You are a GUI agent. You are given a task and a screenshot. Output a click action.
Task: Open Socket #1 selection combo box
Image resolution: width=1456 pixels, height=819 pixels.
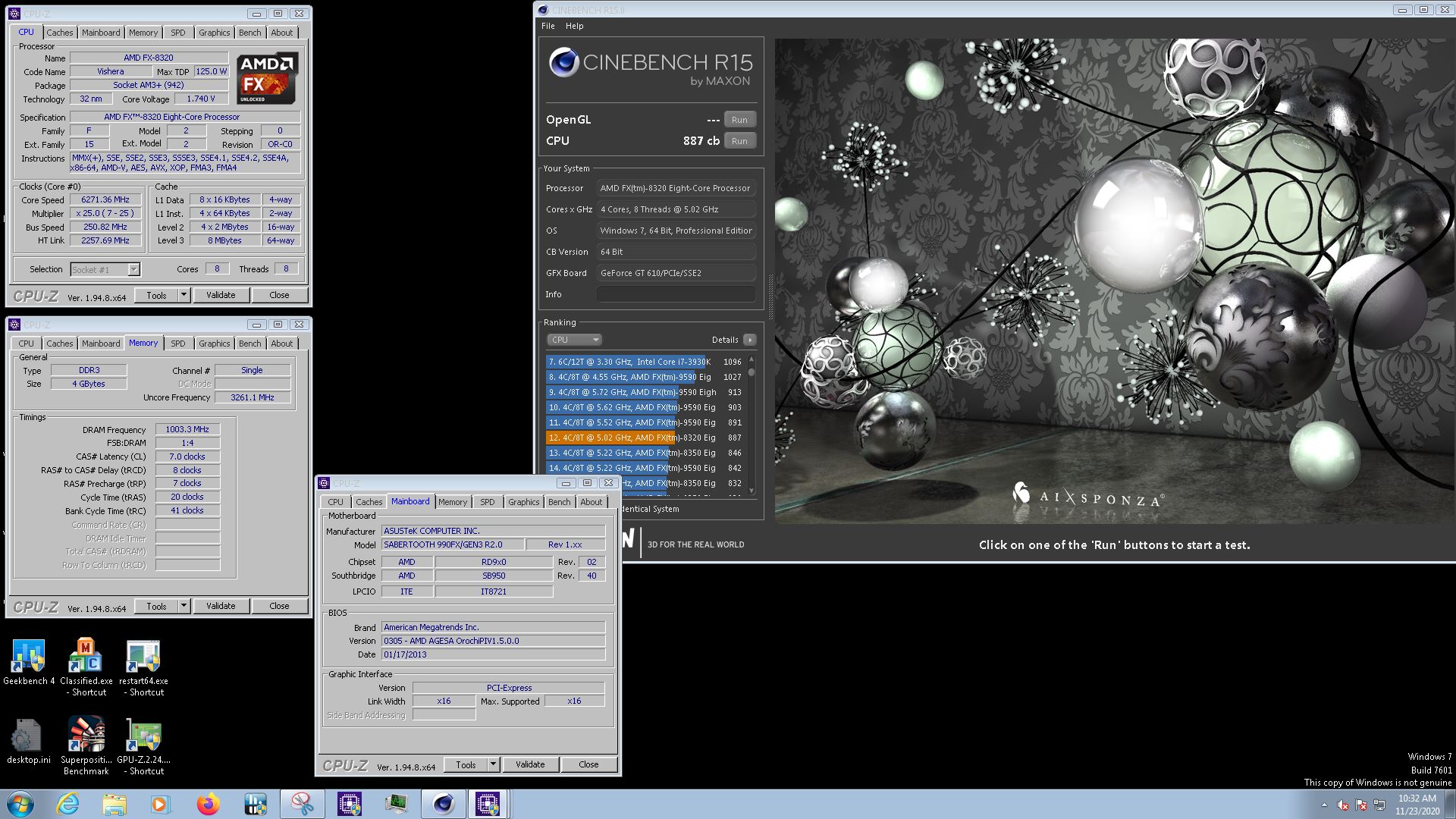(105, 269)
